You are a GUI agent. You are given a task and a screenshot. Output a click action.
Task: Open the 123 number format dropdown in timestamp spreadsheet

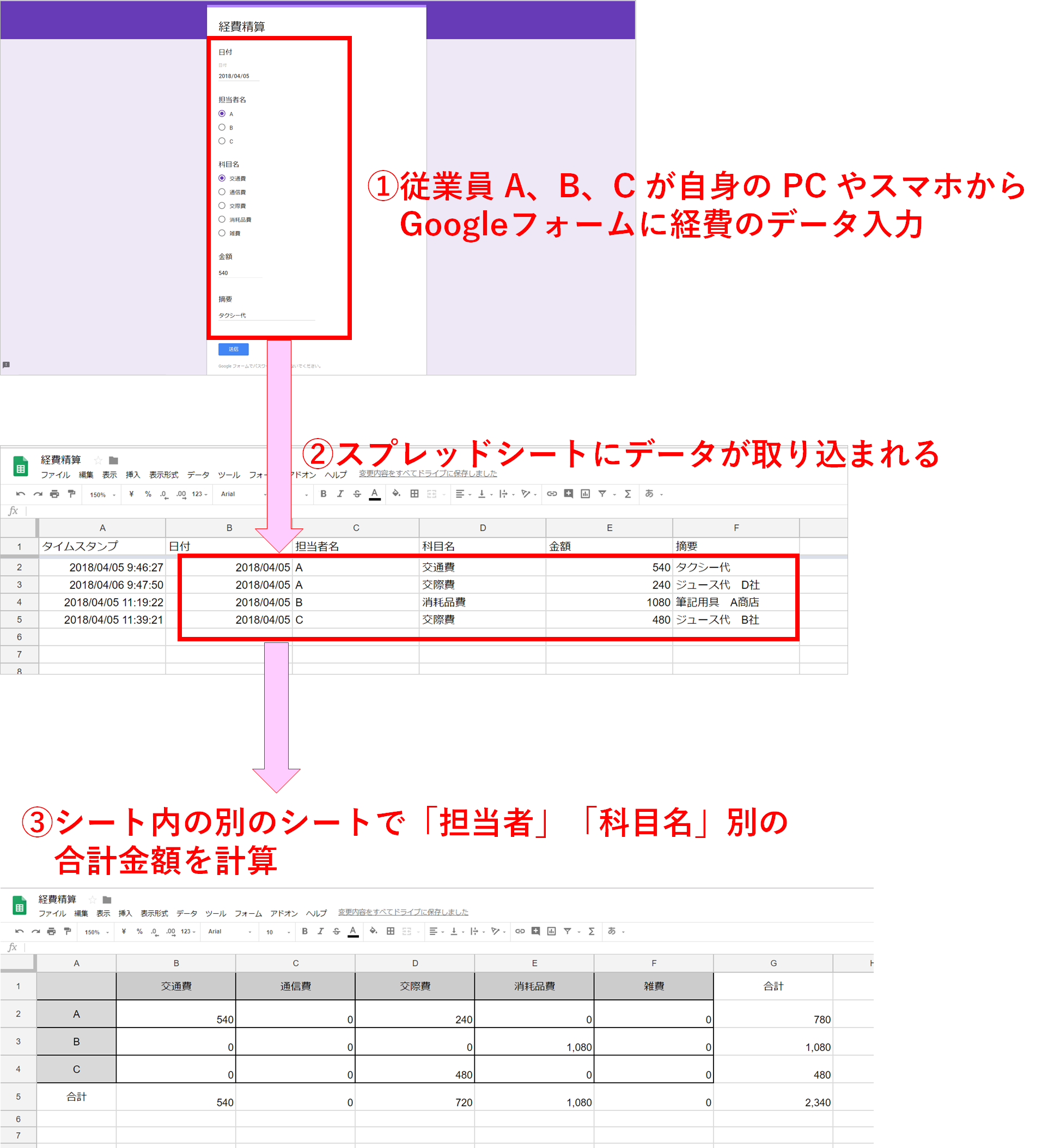click(200, 494)
